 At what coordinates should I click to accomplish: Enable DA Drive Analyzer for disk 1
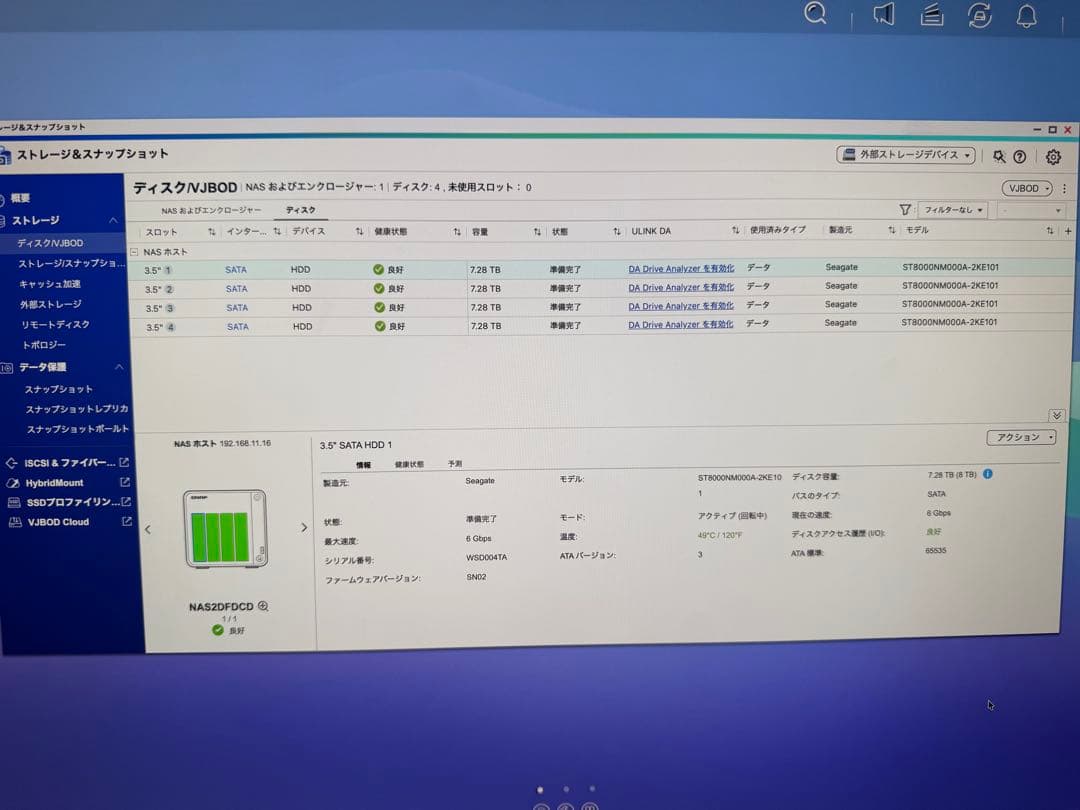click(680, 269)
